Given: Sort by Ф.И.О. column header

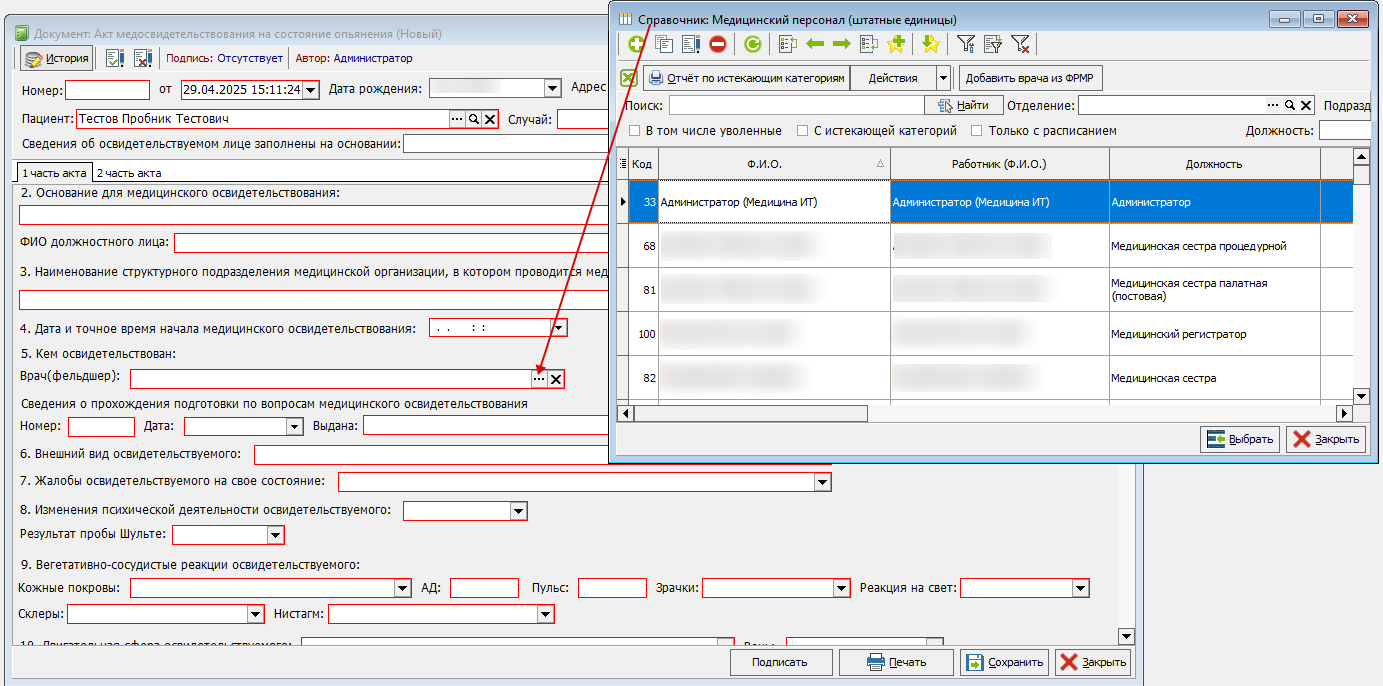Looking at the screenshot, I should (774, 163).
